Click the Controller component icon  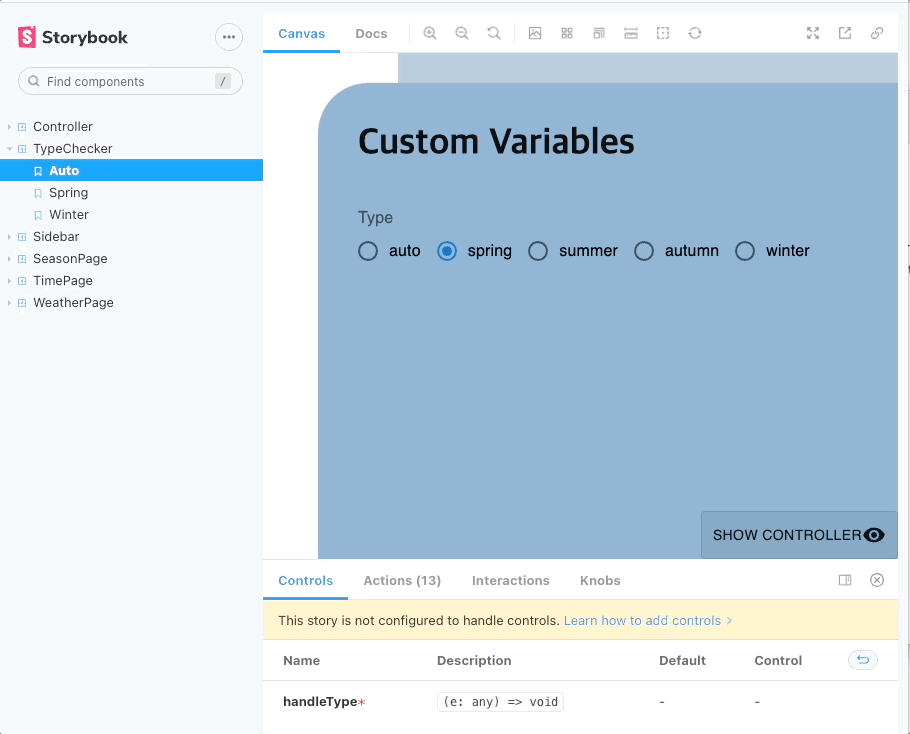click(x=22, y=126)
